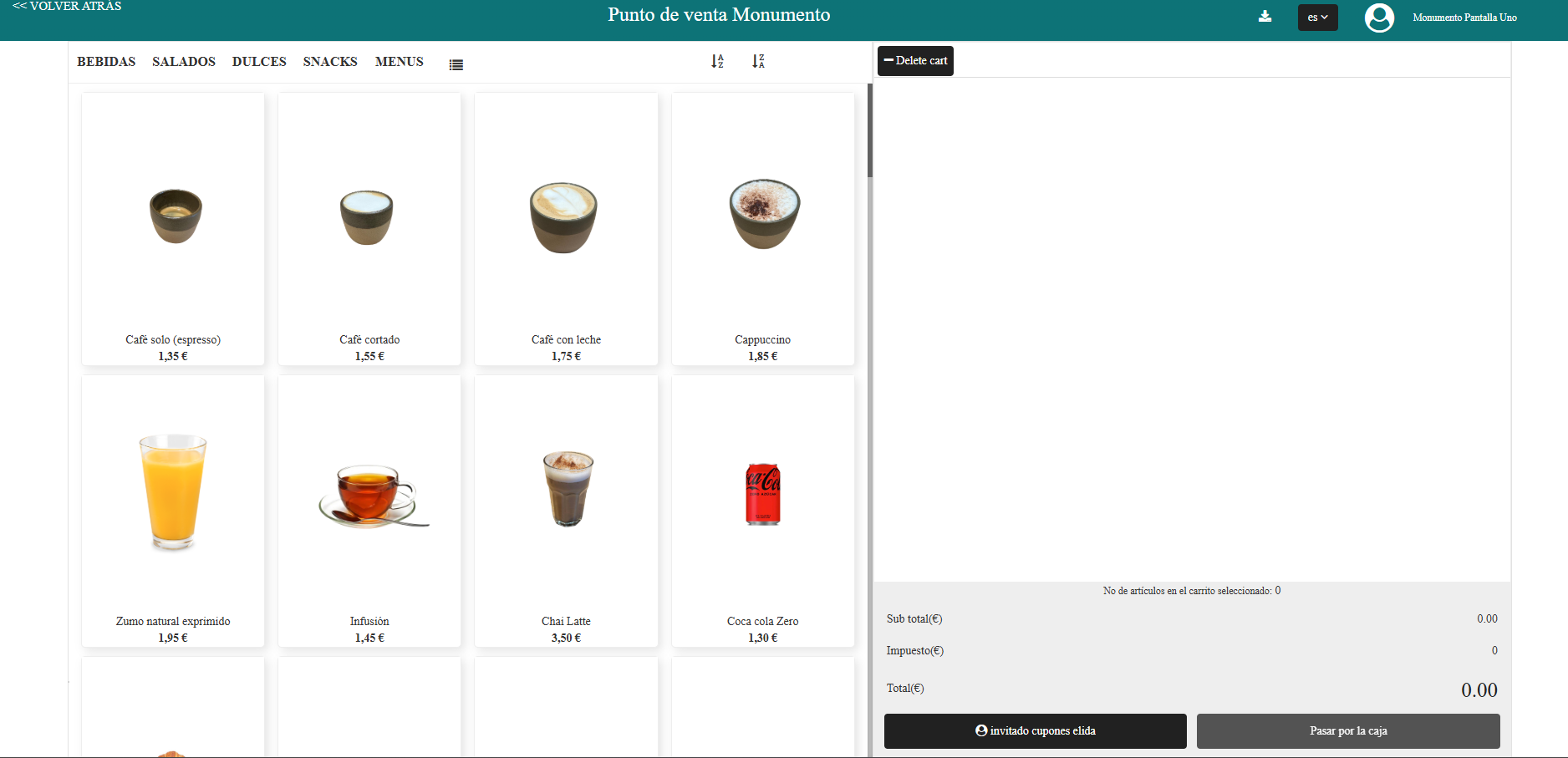Click the total amount '0.00' large

1479,690
